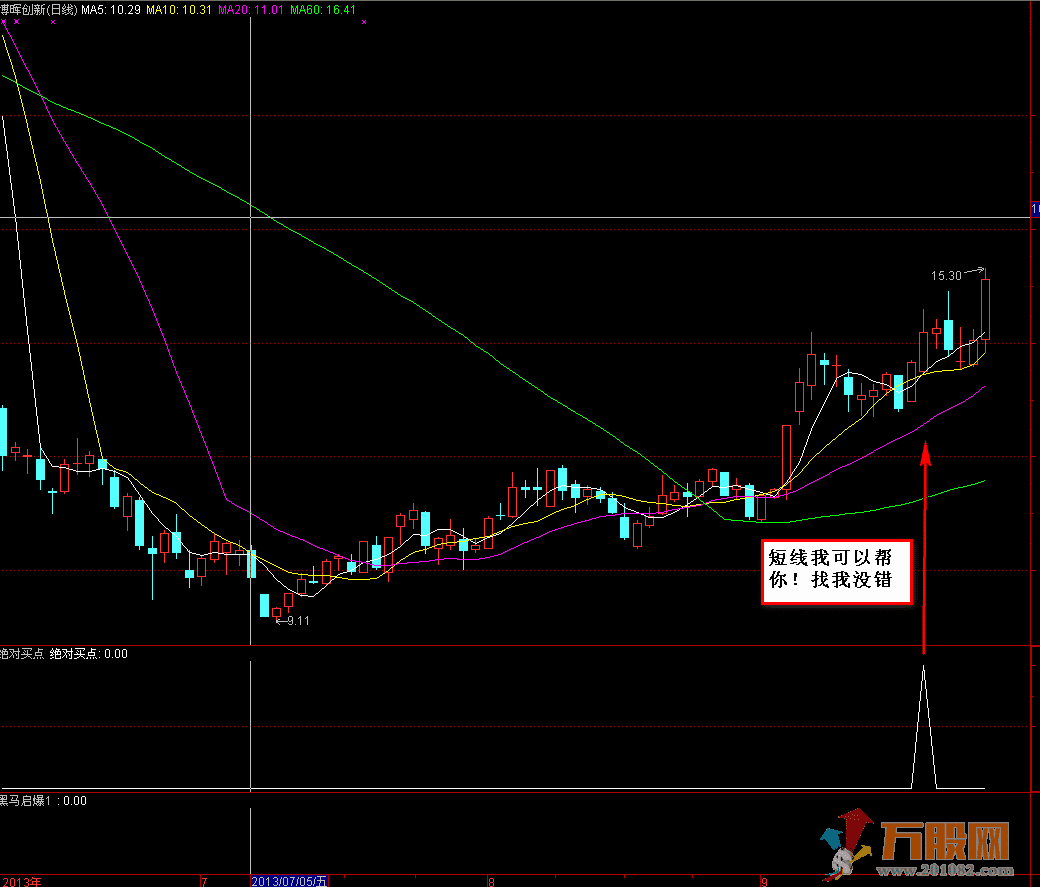The height and width of the screenshot is (887, 1040).
Task: Click the white signal spike peak in 绝对买点 panel
Action: [923, 667]
